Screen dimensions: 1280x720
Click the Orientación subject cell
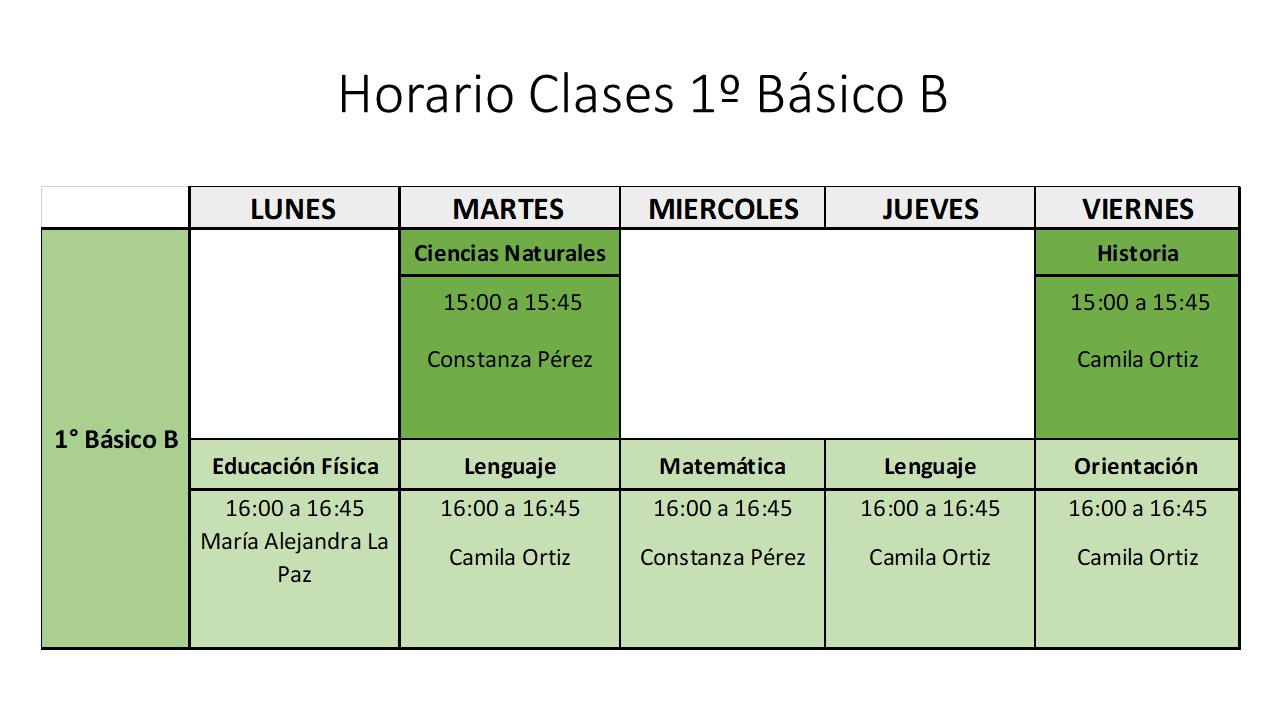point(1136,466)
